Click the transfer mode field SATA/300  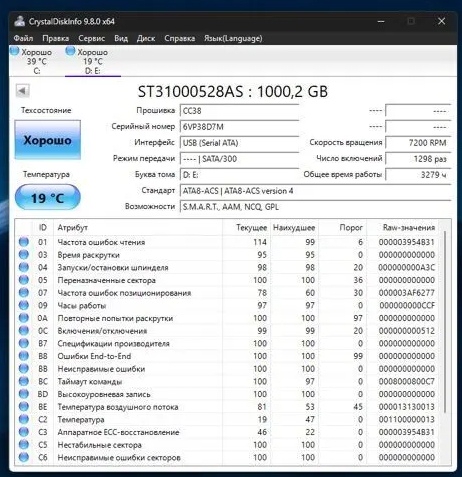[239, 159]
